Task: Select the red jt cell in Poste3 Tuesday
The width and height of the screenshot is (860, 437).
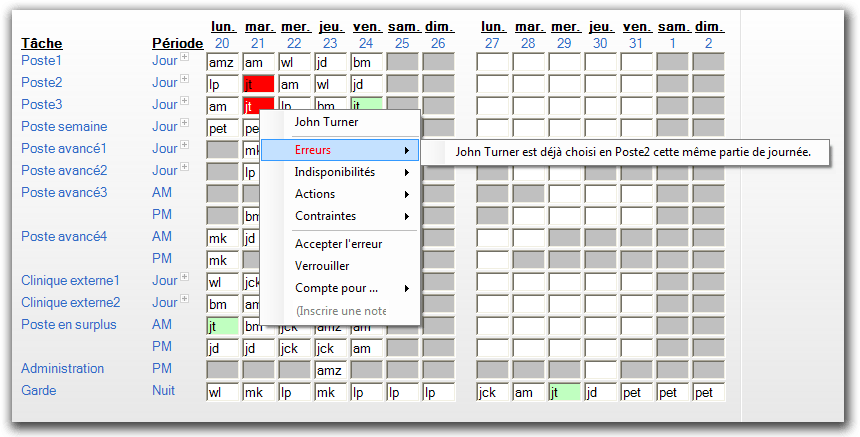Action: point(258,104)
